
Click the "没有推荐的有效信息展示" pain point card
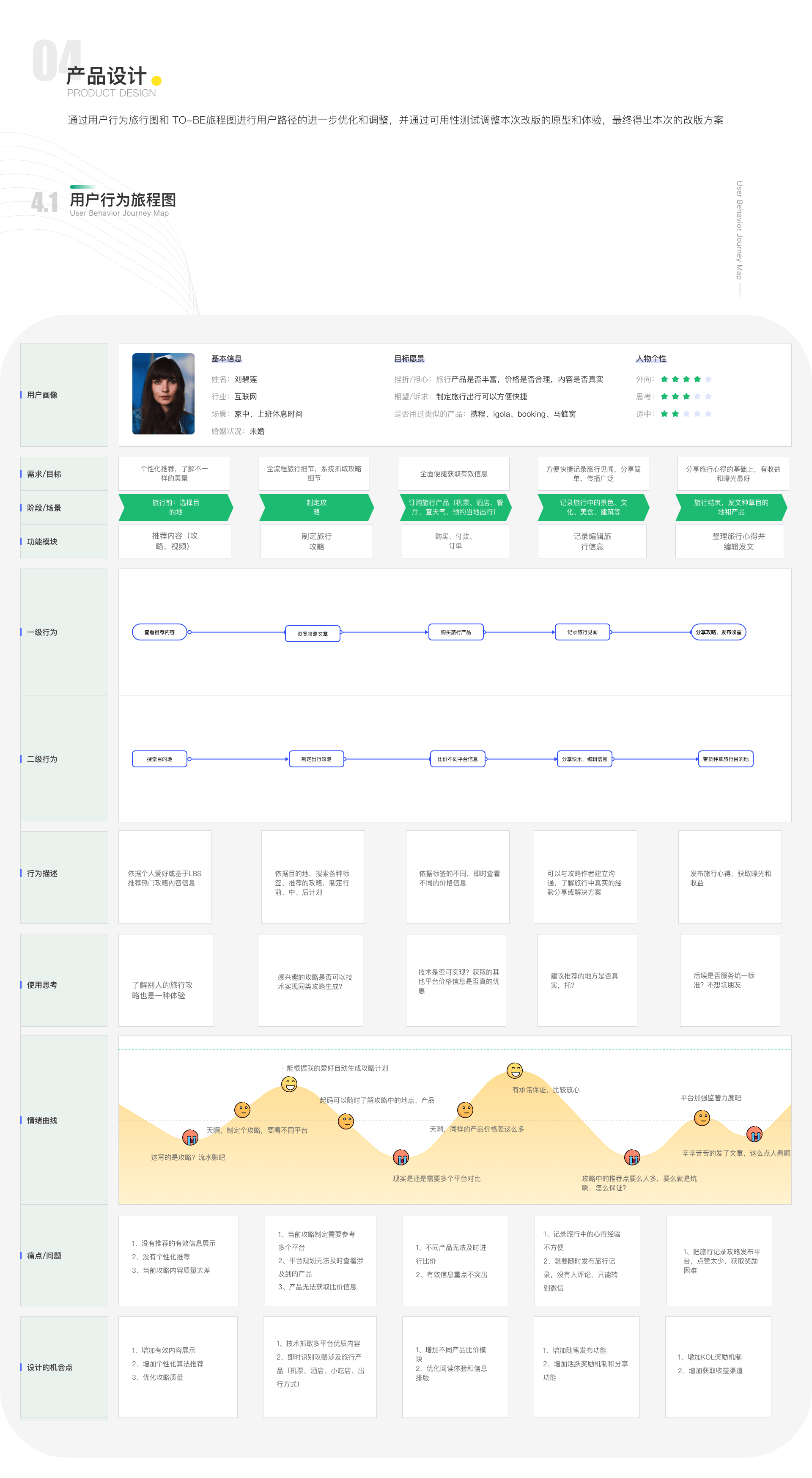tap(178, 1261)
